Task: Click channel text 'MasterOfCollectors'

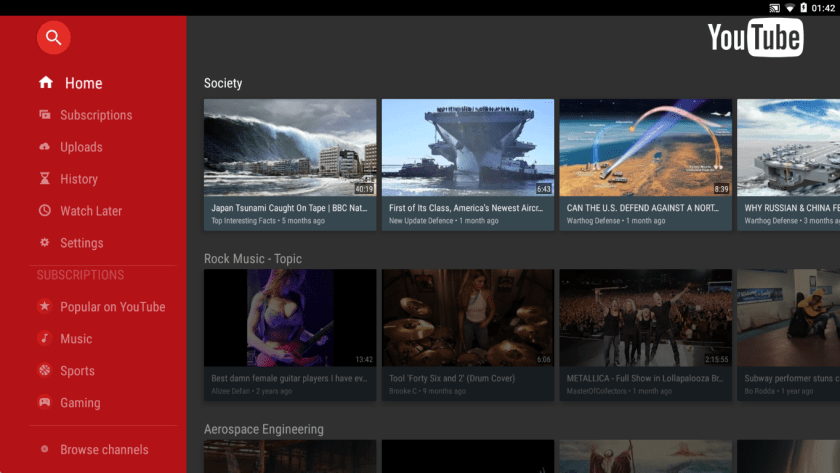Action: click(596, 391)
